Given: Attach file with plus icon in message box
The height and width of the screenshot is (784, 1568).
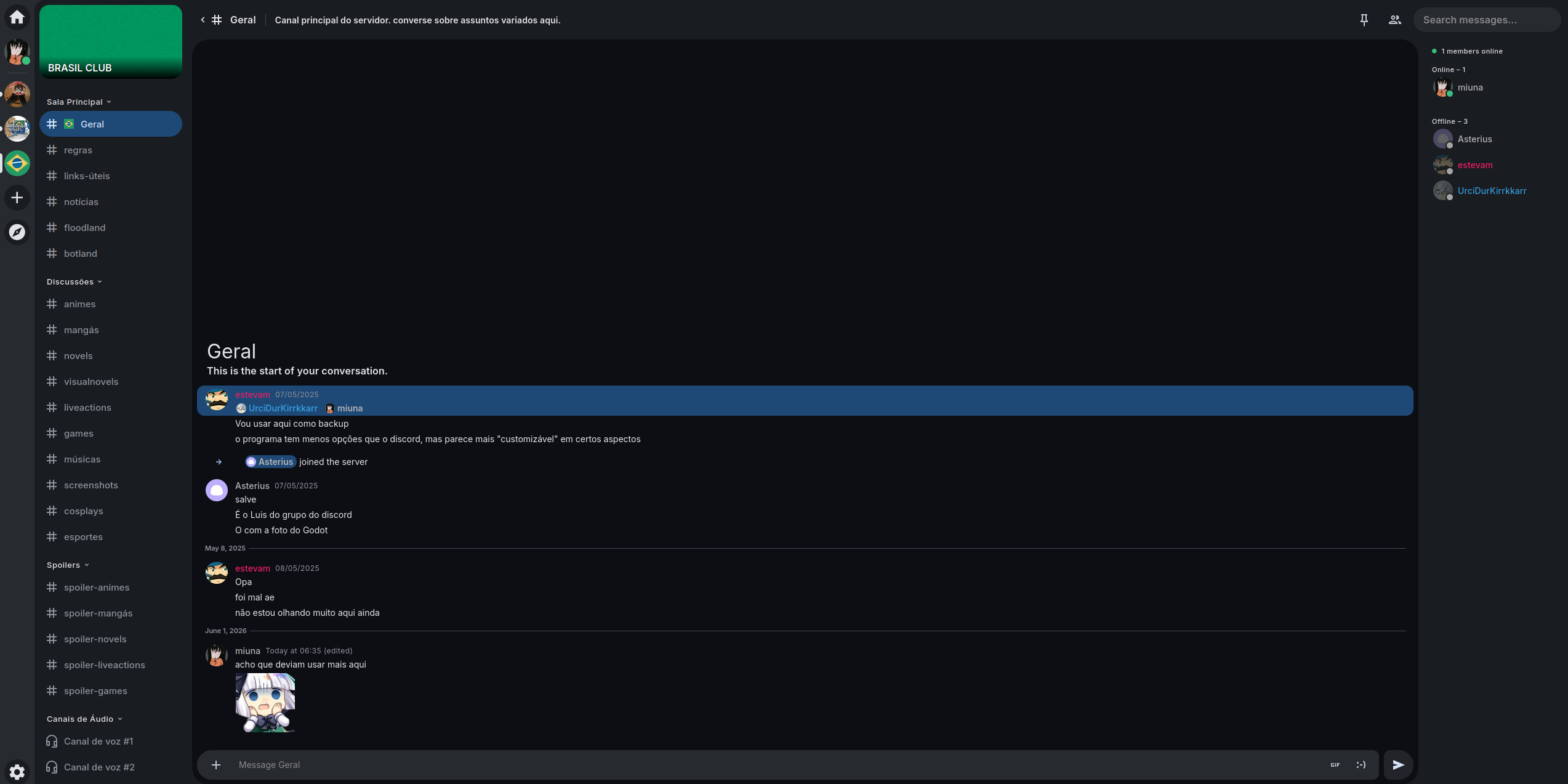Looking at the screenshot, I should 216,765.
